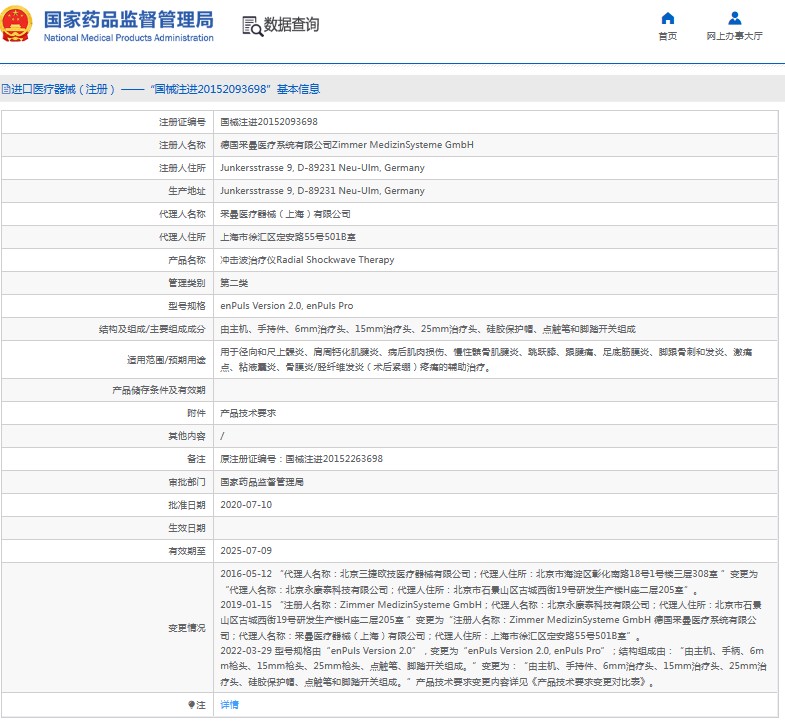Click agent address 上海市徐汇区 value
785x722 pixels.
(x=288, y=237)
